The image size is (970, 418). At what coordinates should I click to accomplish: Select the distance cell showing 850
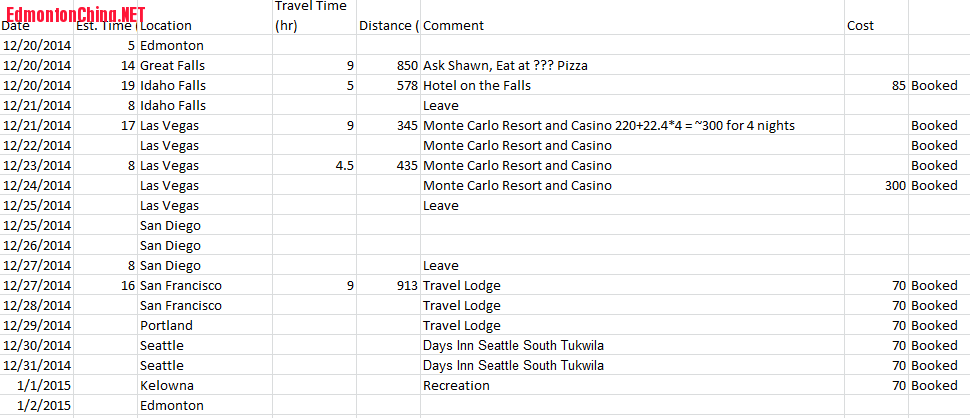pyautogui.click(x=406, y=65)
